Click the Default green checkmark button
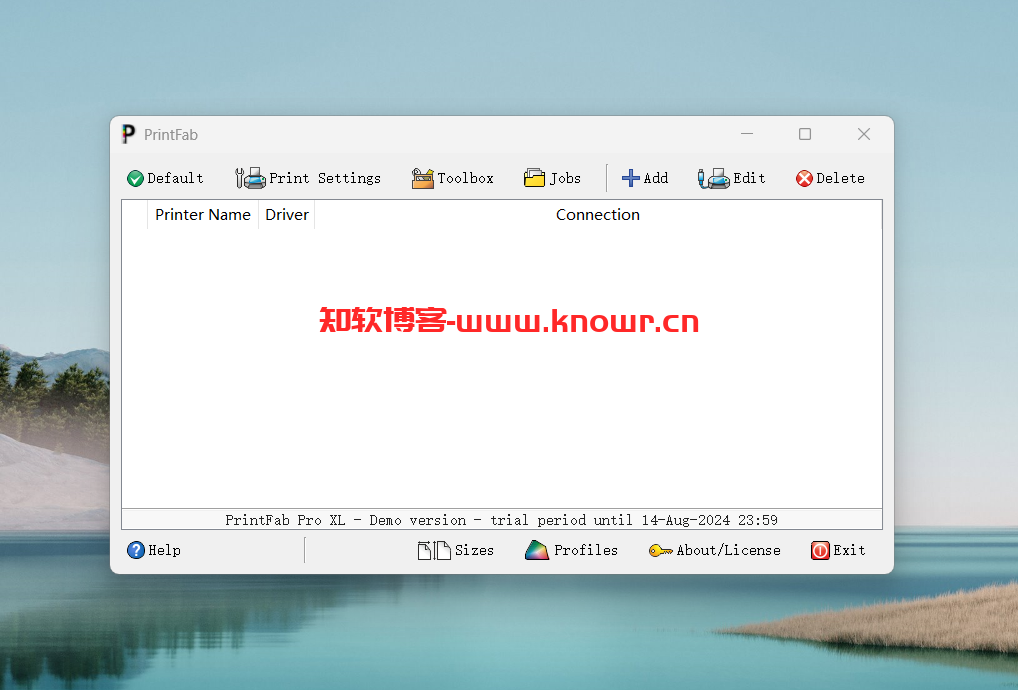 pos(165,179)
